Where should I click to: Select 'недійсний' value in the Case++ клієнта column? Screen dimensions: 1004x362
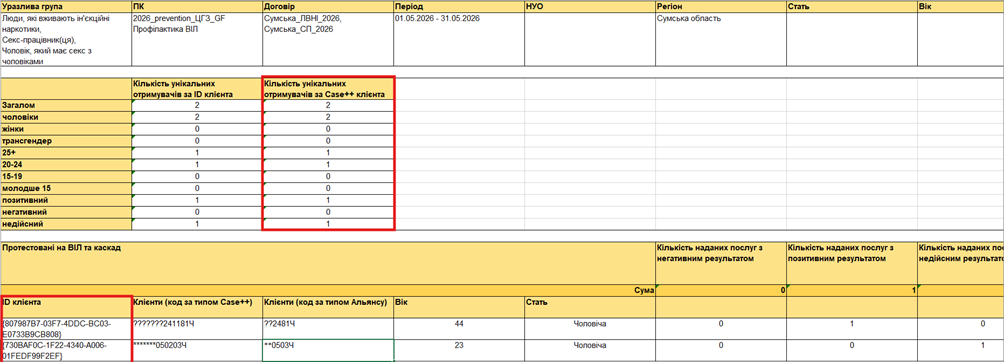pyautogui.click(x=328, y=224)
